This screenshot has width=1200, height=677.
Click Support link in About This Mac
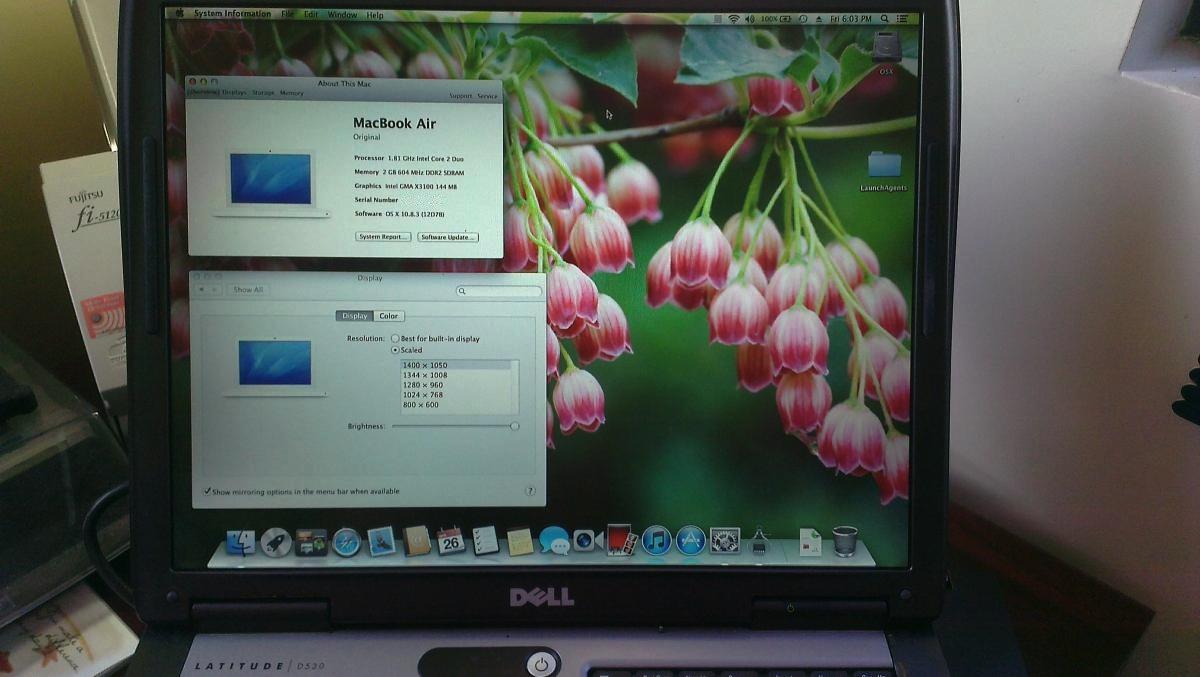pos(460,96)
